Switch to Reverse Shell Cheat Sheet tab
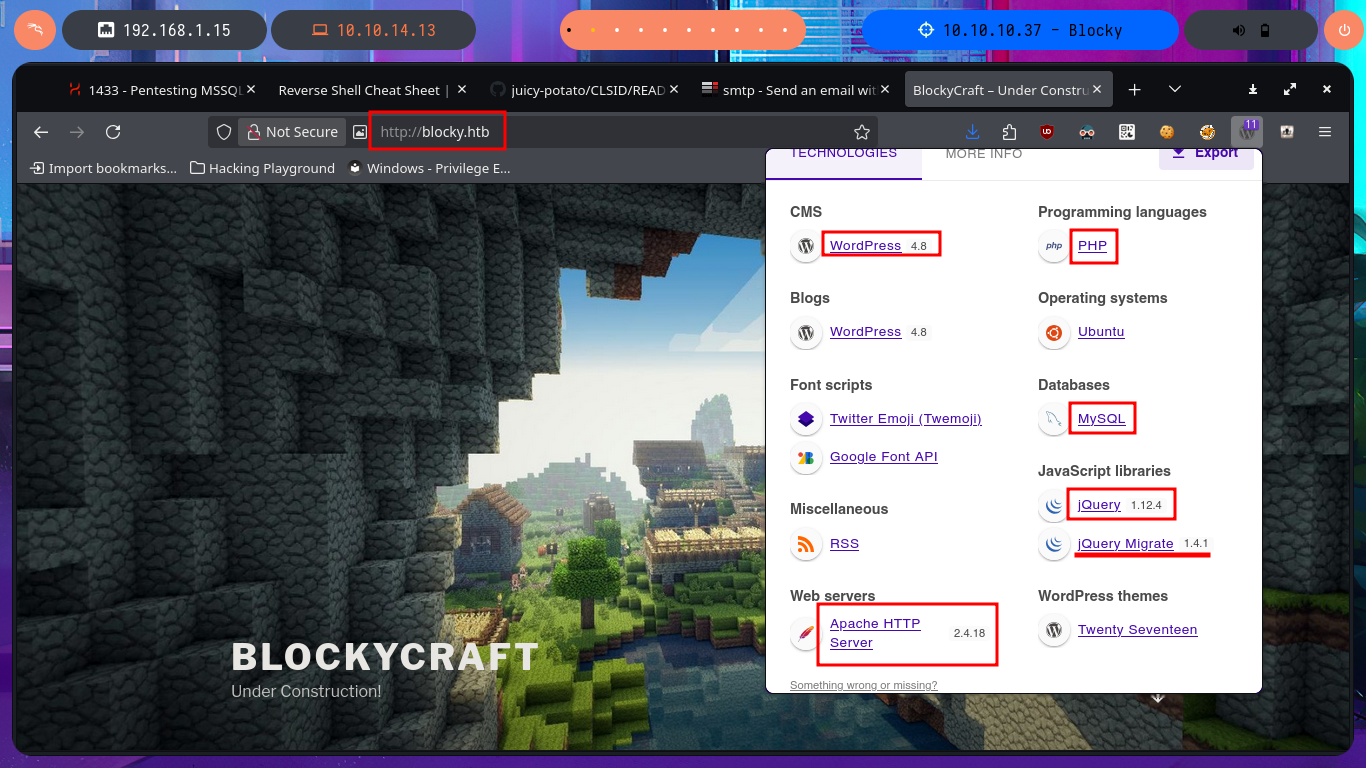The image size is (1366, 768). [x=363, y=90]
